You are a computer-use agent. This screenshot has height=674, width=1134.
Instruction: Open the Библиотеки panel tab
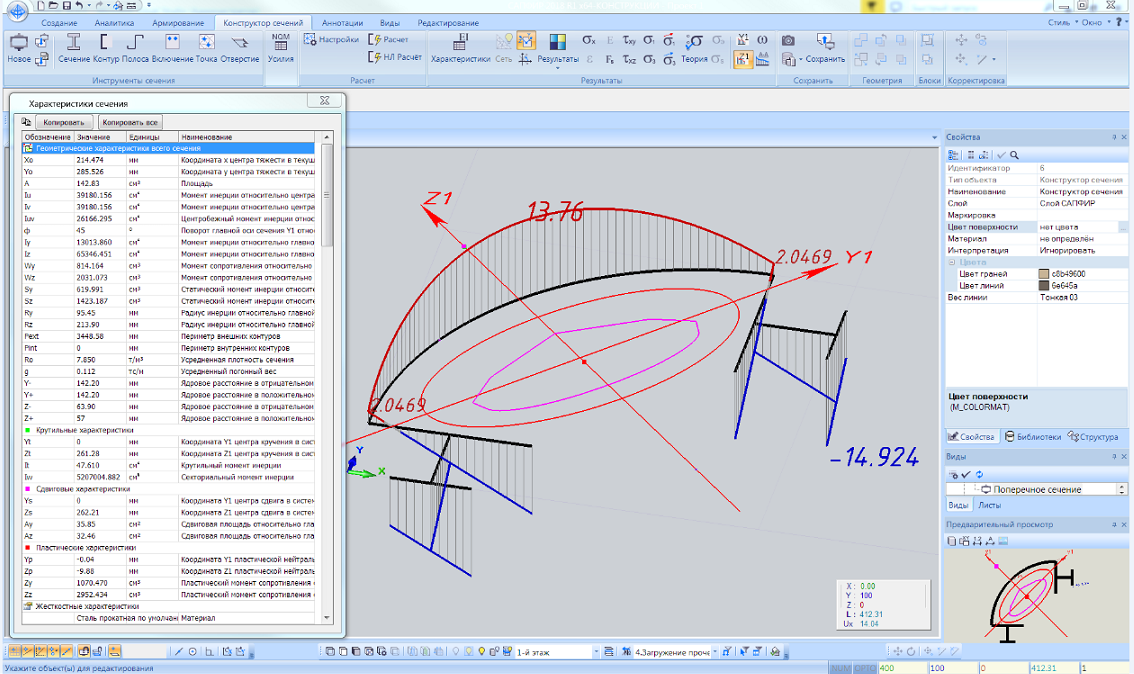tap(1033, 437)
